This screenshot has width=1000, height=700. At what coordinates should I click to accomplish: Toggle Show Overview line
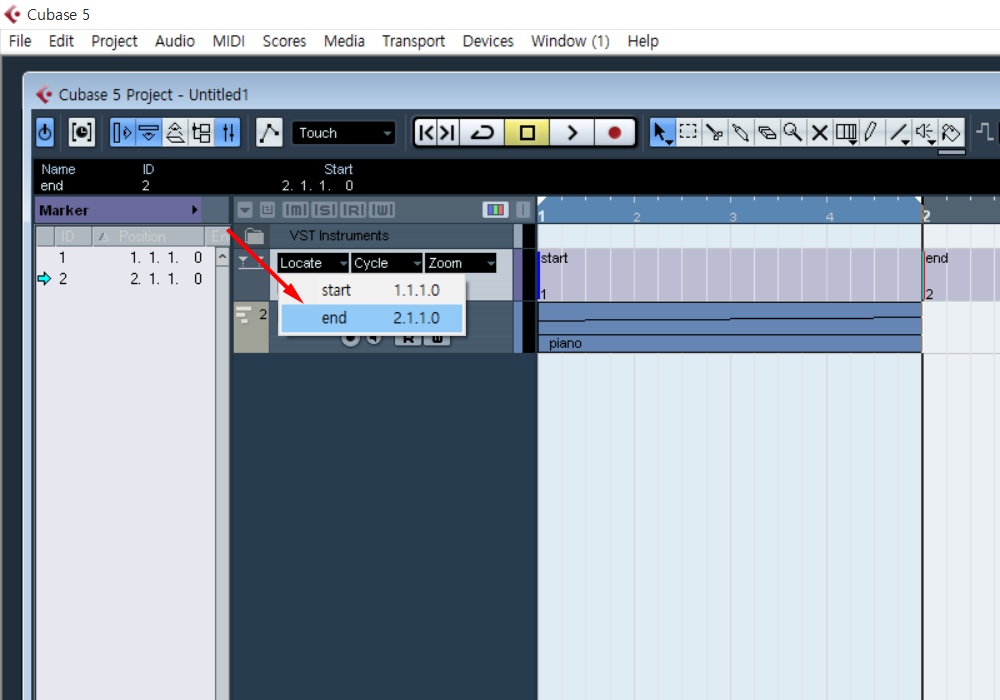pyautogui.click(x=175, y=133)
